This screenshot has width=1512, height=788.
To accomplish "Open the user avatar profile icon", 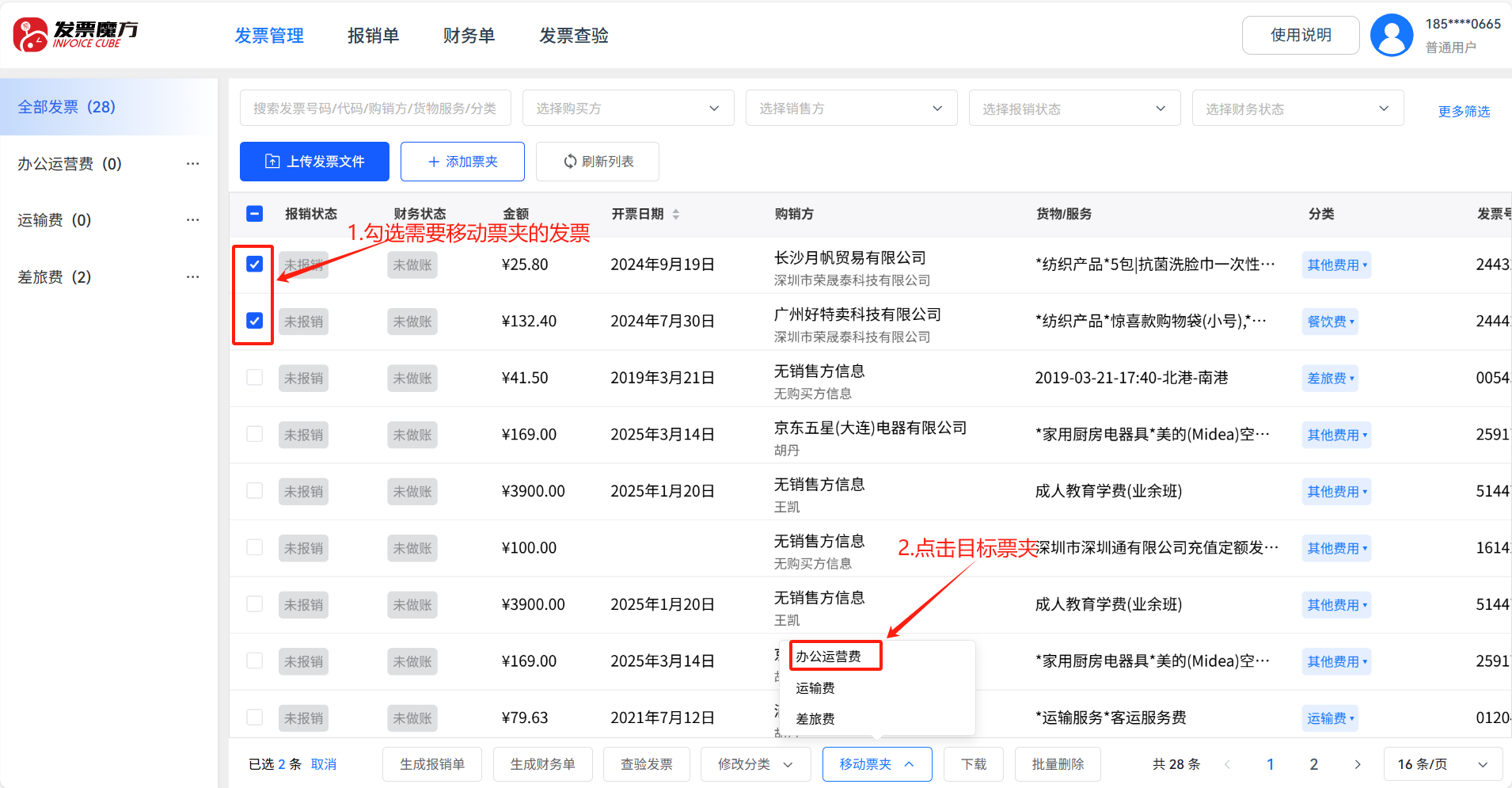I will point(1391,35).
